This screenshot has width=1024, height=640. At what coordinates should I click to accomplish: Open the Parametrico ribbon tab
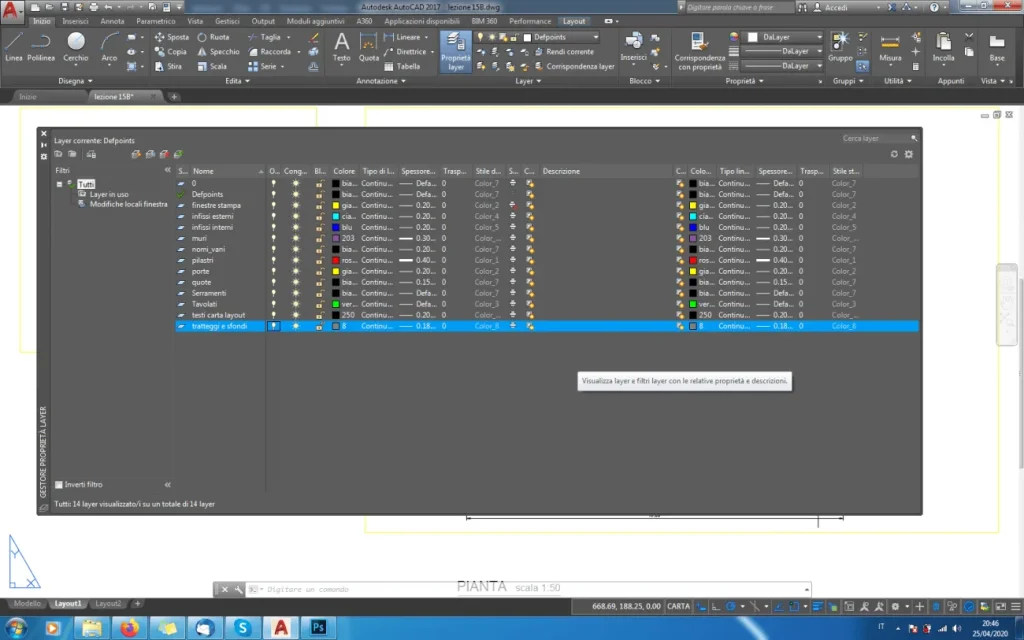point(155,21)
